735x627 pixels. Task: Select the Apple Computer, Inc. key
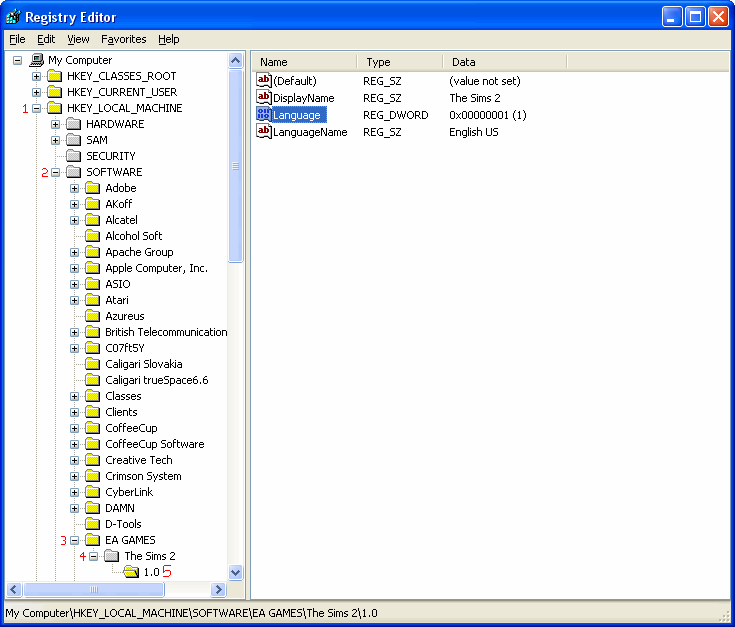point(156,268)
